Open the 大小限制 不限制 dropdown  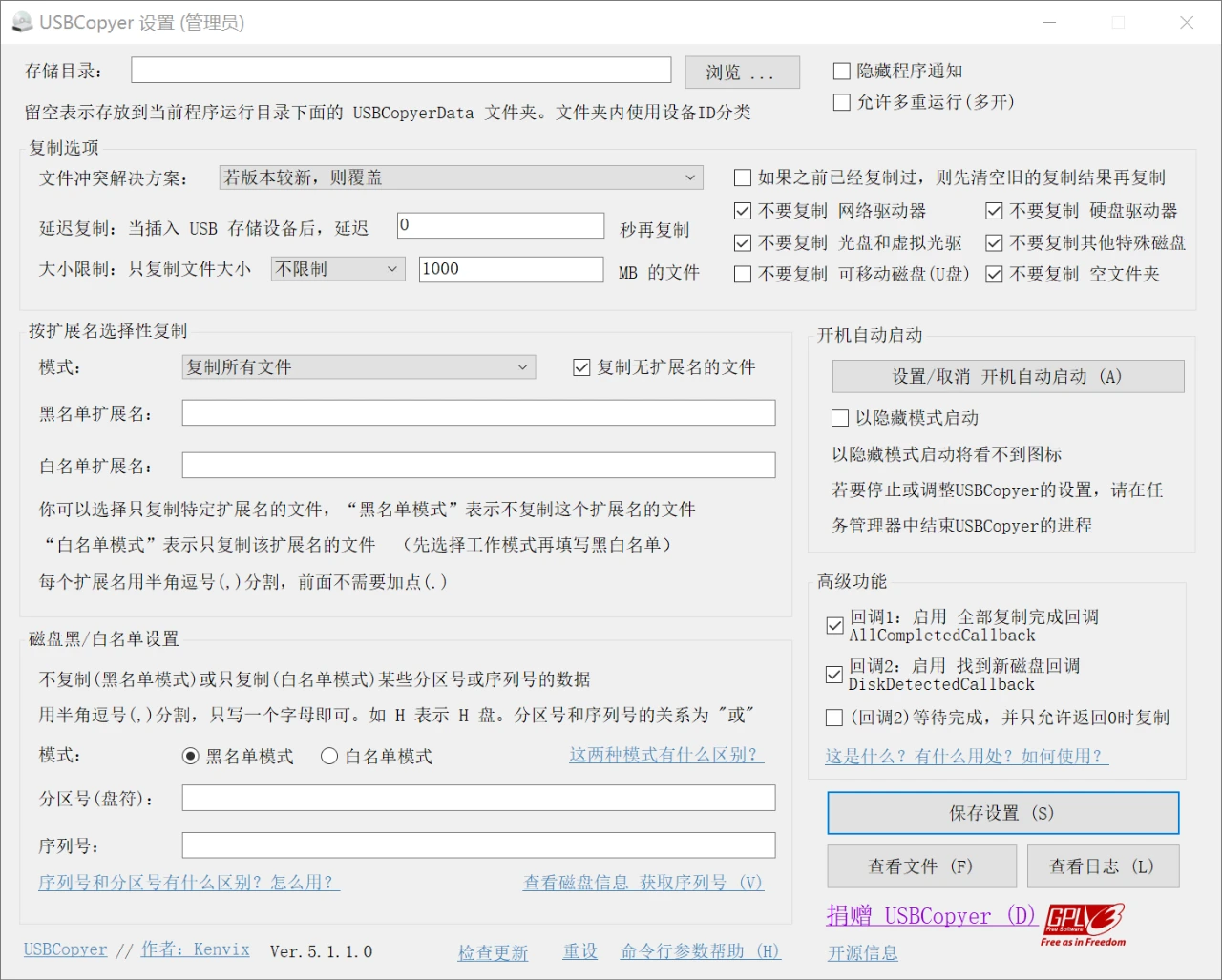(338, 269)
